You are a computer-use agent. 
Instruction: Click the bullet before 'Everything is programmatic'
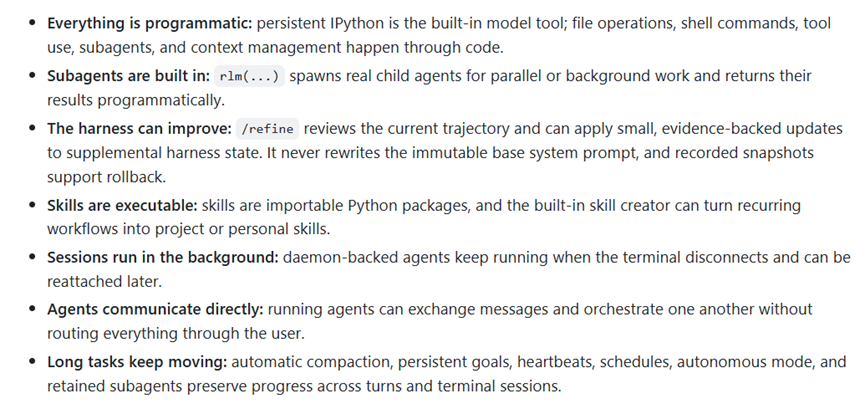(x=33, y=23)
